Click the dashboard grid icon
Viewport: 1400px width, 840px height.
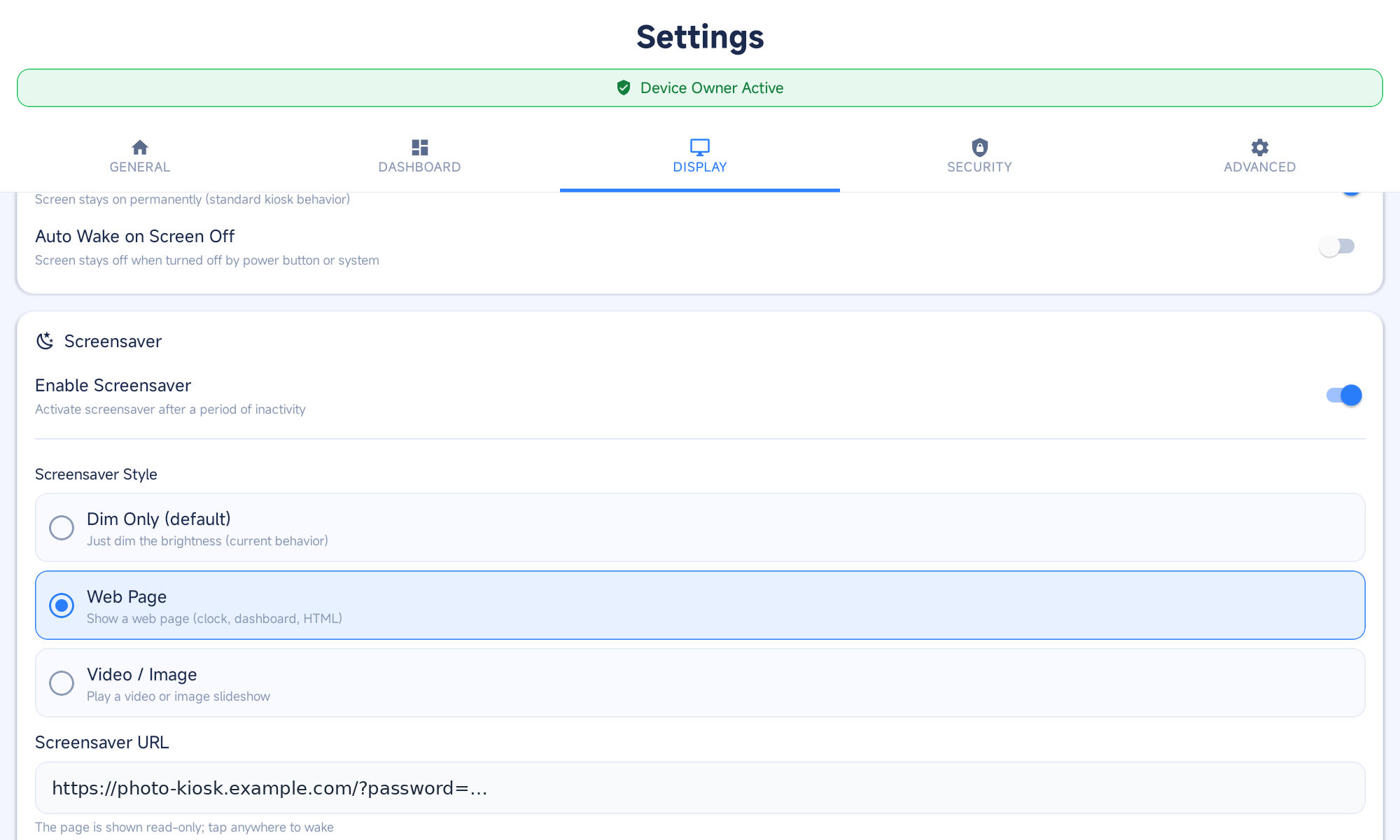pyautogui.click(x=420, y=147)
